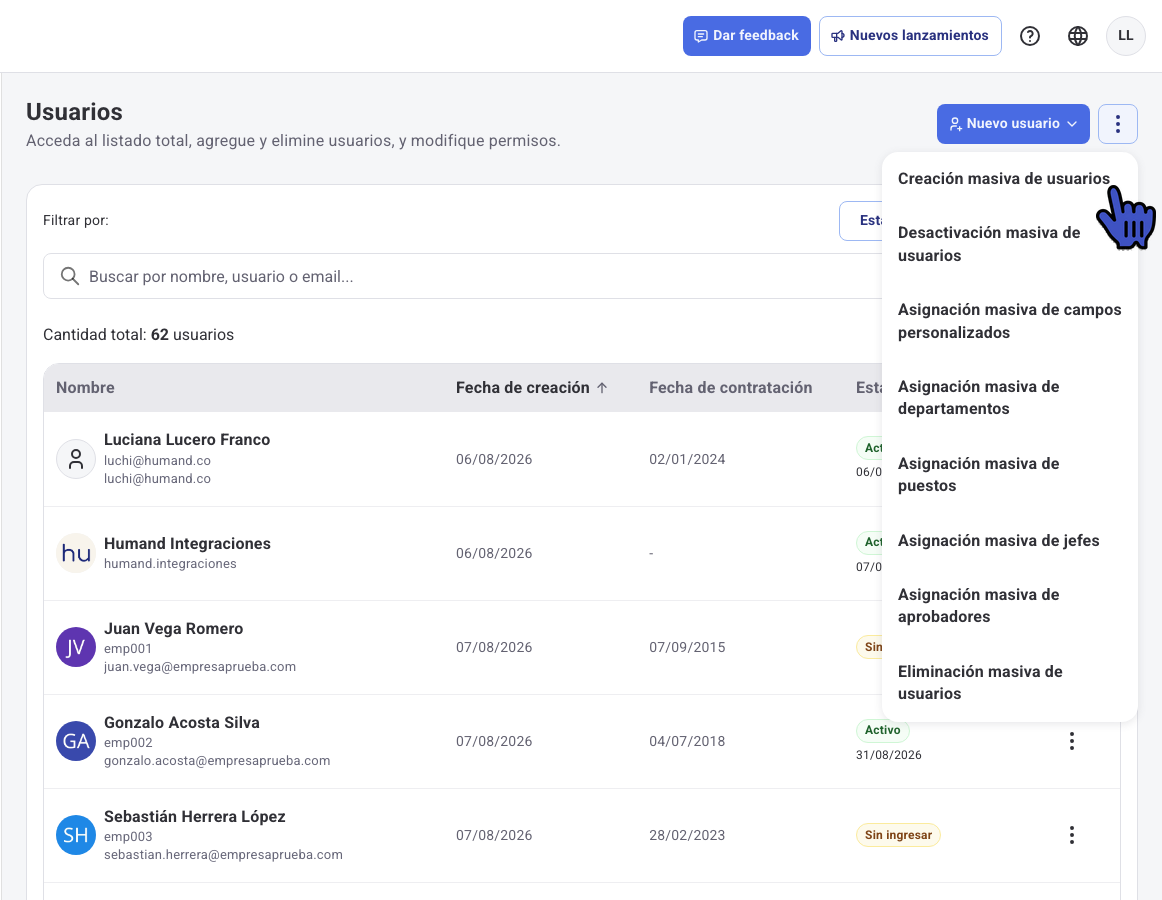Click the Activo badge for Gonzalo
The height and width of the screenshot is (900, 1162).
[x=883, y=730]
